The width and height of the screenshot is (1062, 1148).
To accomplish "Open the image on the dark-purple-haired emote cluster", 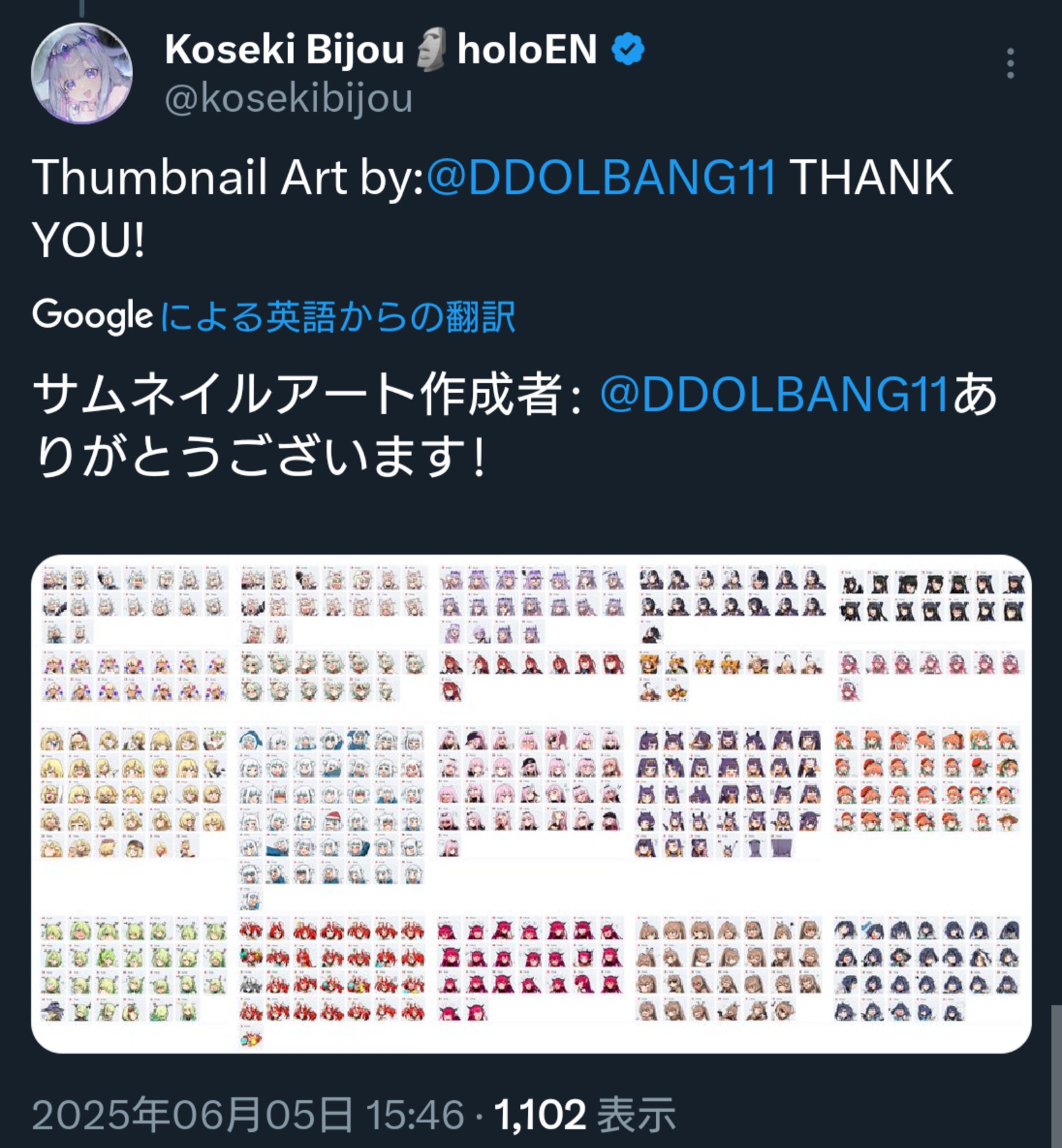I will 728,793.
